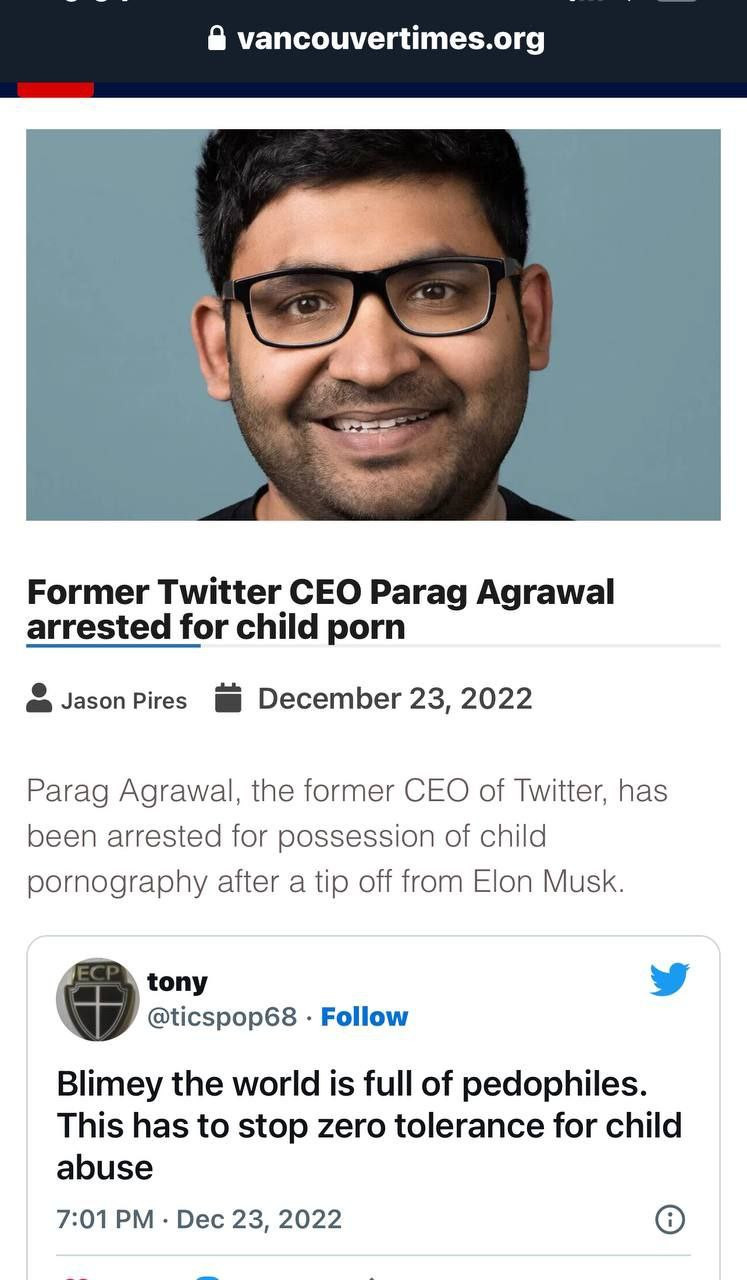Image resolution: width=747 pixels, height=1280 pixels.
Task: Open the article's featured photo
Action: click(x=373, y=324)
